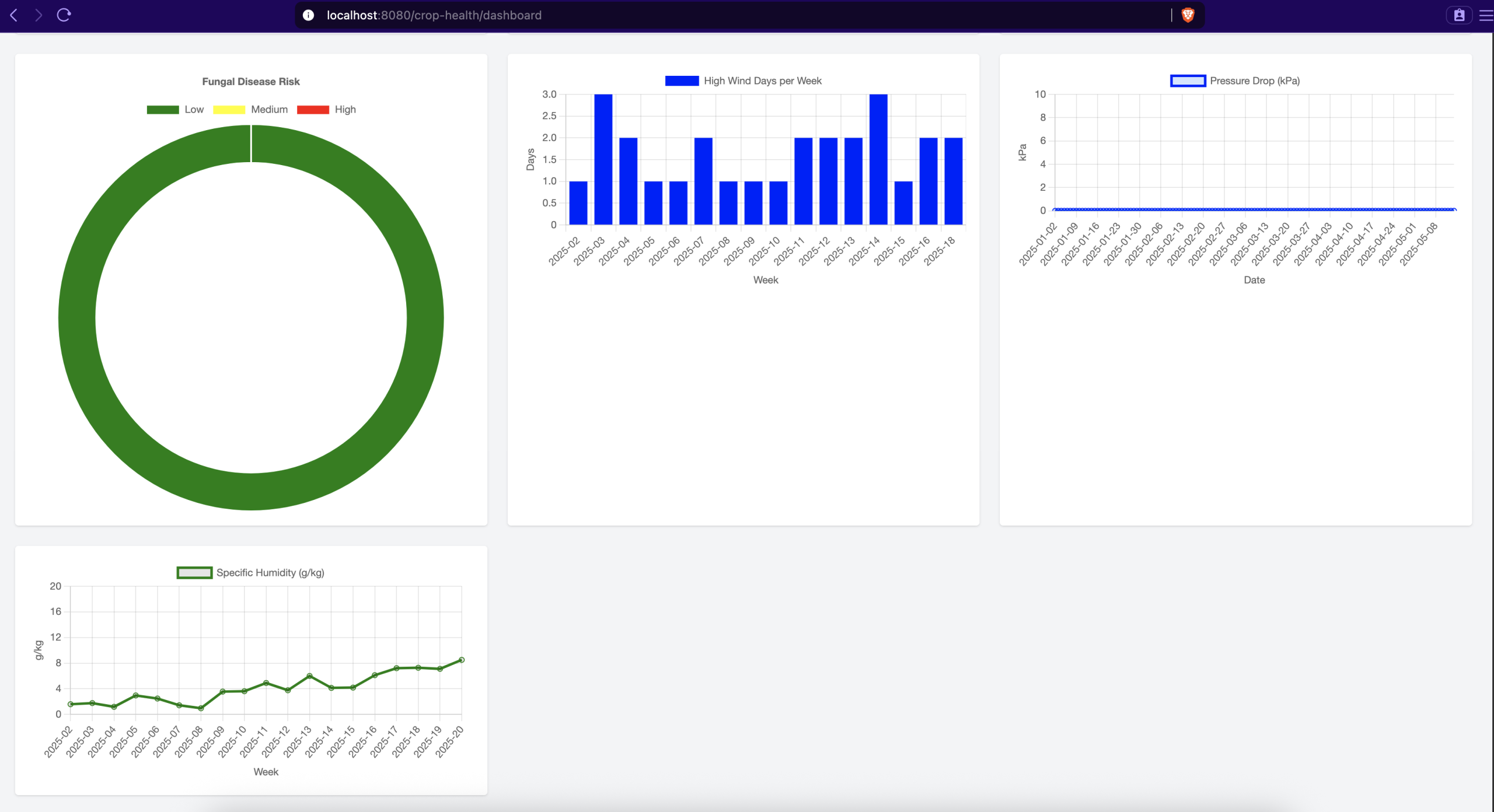Click the week 2025-14 wind bar

pyautogui.click(x=878, y=159)
